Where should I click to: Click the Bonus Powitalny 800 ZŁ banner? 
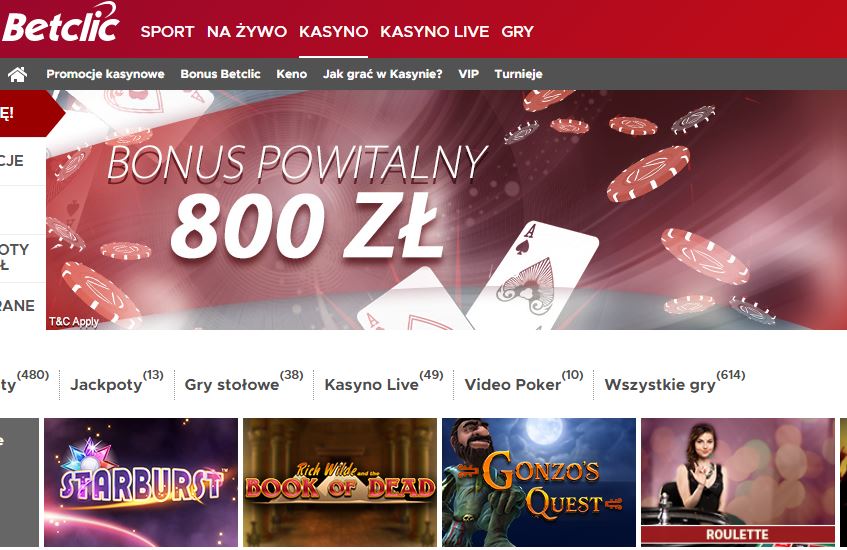click(446, 210)
